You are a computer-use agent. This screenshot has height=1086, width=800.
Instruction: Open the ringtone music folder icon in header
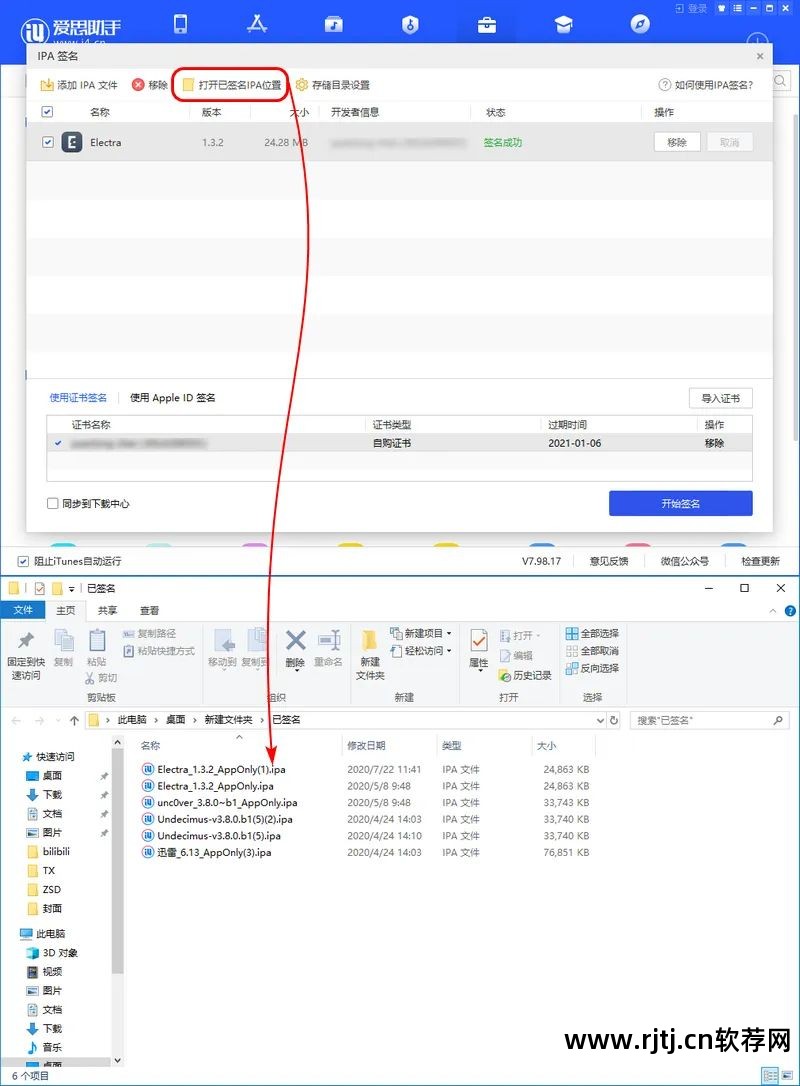tap(334, 25)
